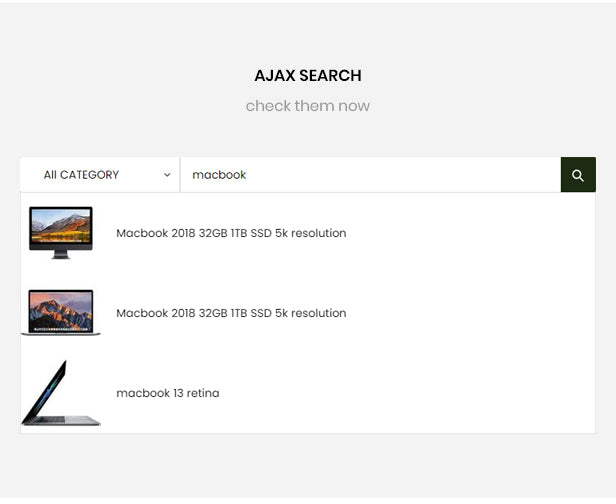The width and height of the screenshot is (616, 504).
Task: Click the typed word "macbook" in search box
Action: [x=219, y=175]
